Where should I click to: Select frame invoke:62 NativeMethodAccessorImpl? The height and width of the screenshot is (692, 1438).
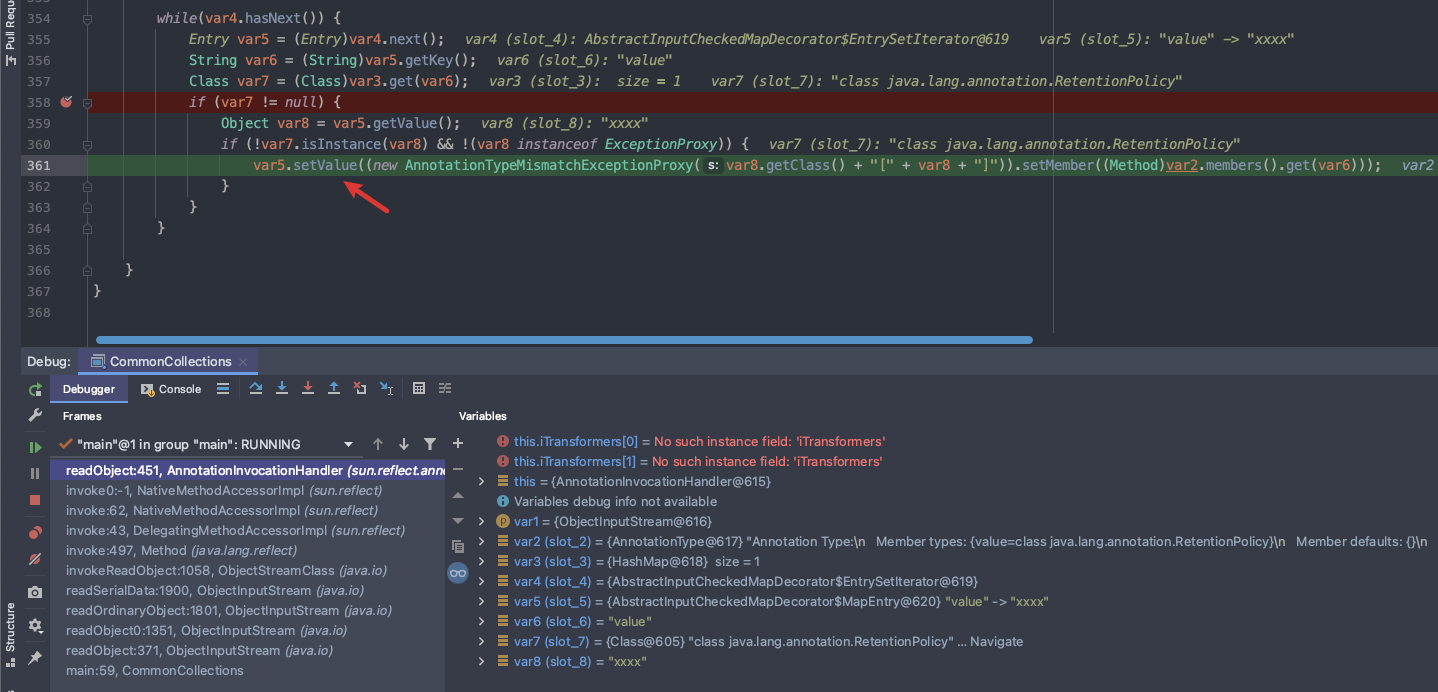248,510
